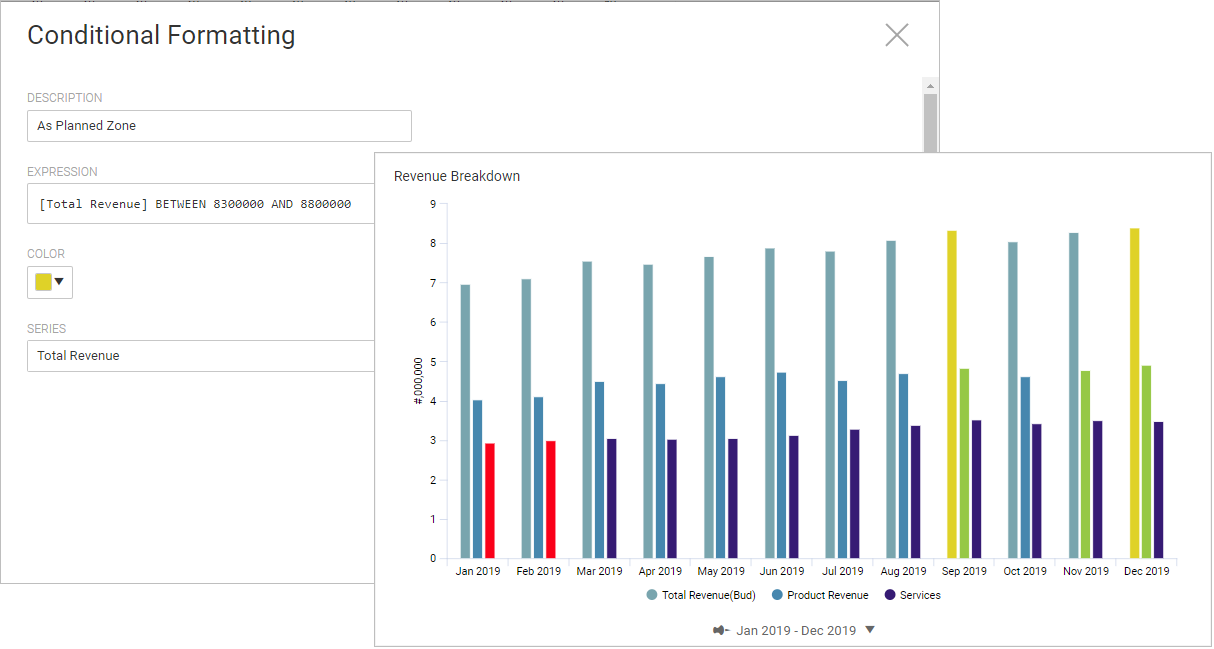The image size is (1214, 649).
Task: Click the red Jan 2019 Services bar
Action: point(490,501)
